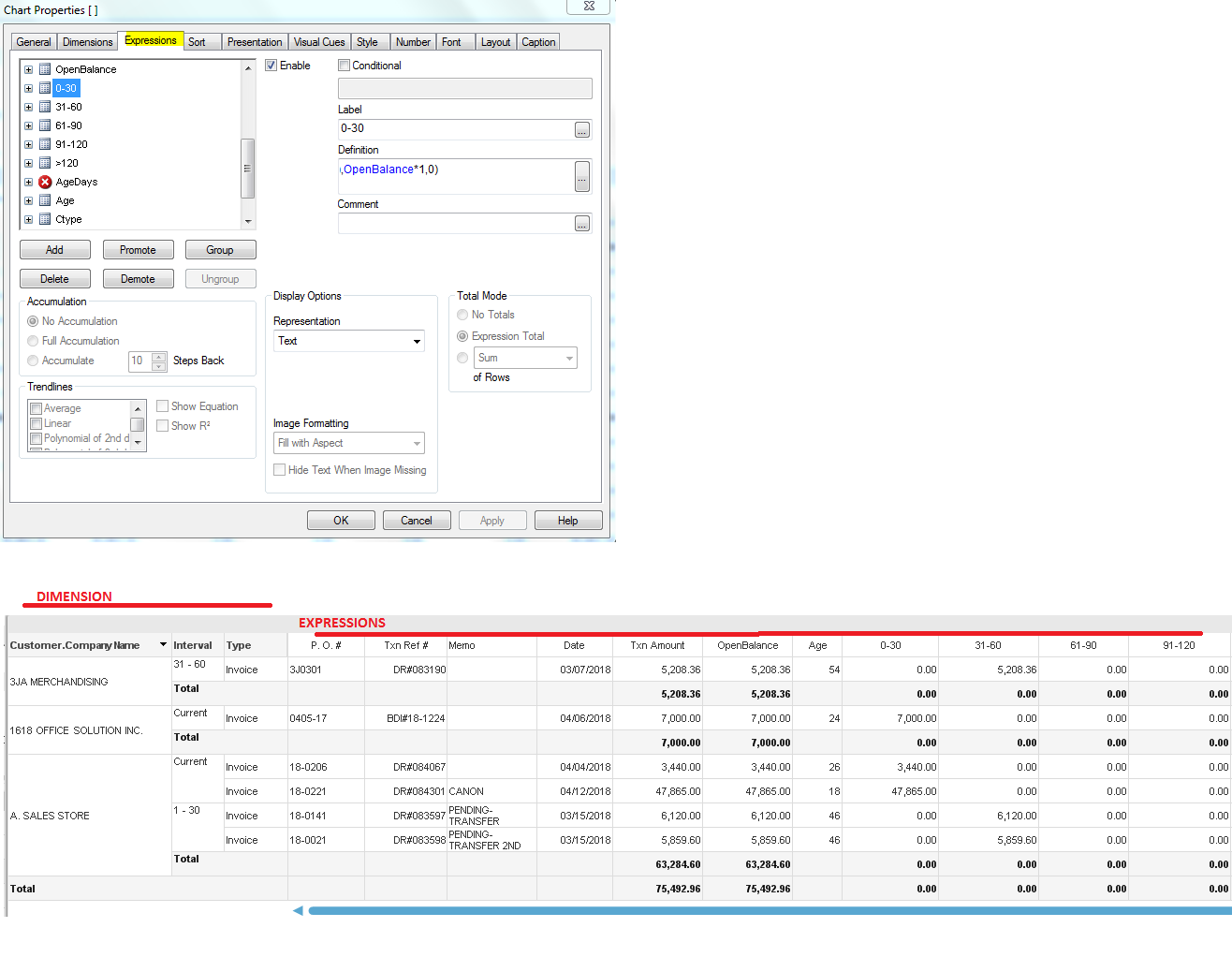
Task: Open the Definition expression editor ellipsis
Action: tap(582, 176)
